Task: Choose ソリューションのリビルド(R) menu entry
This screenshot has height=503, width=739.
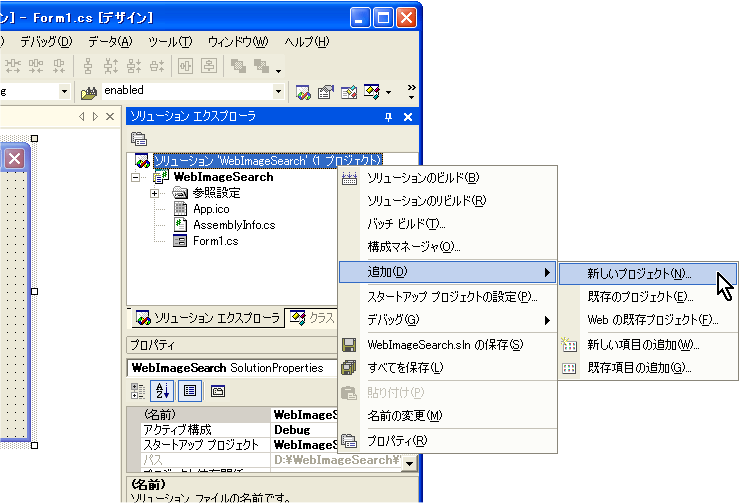Action: tap(448, 201)
